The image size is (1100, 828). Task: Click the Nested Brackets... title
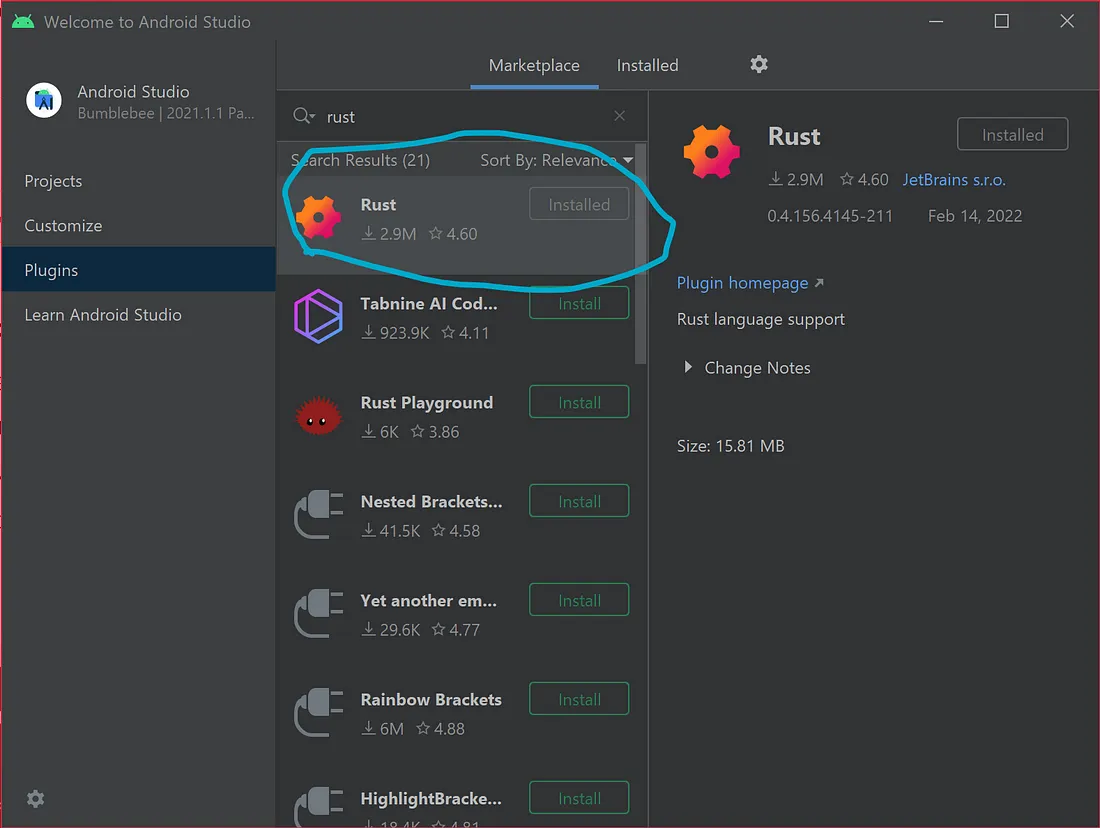tap(431, 502)
